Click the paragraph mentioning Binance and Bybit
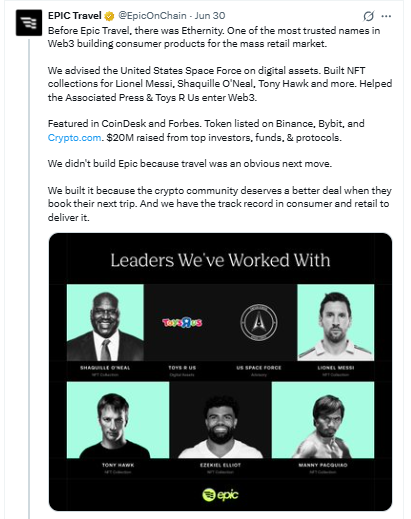Viewport: 411px width, 519px height. click(206, 131)
